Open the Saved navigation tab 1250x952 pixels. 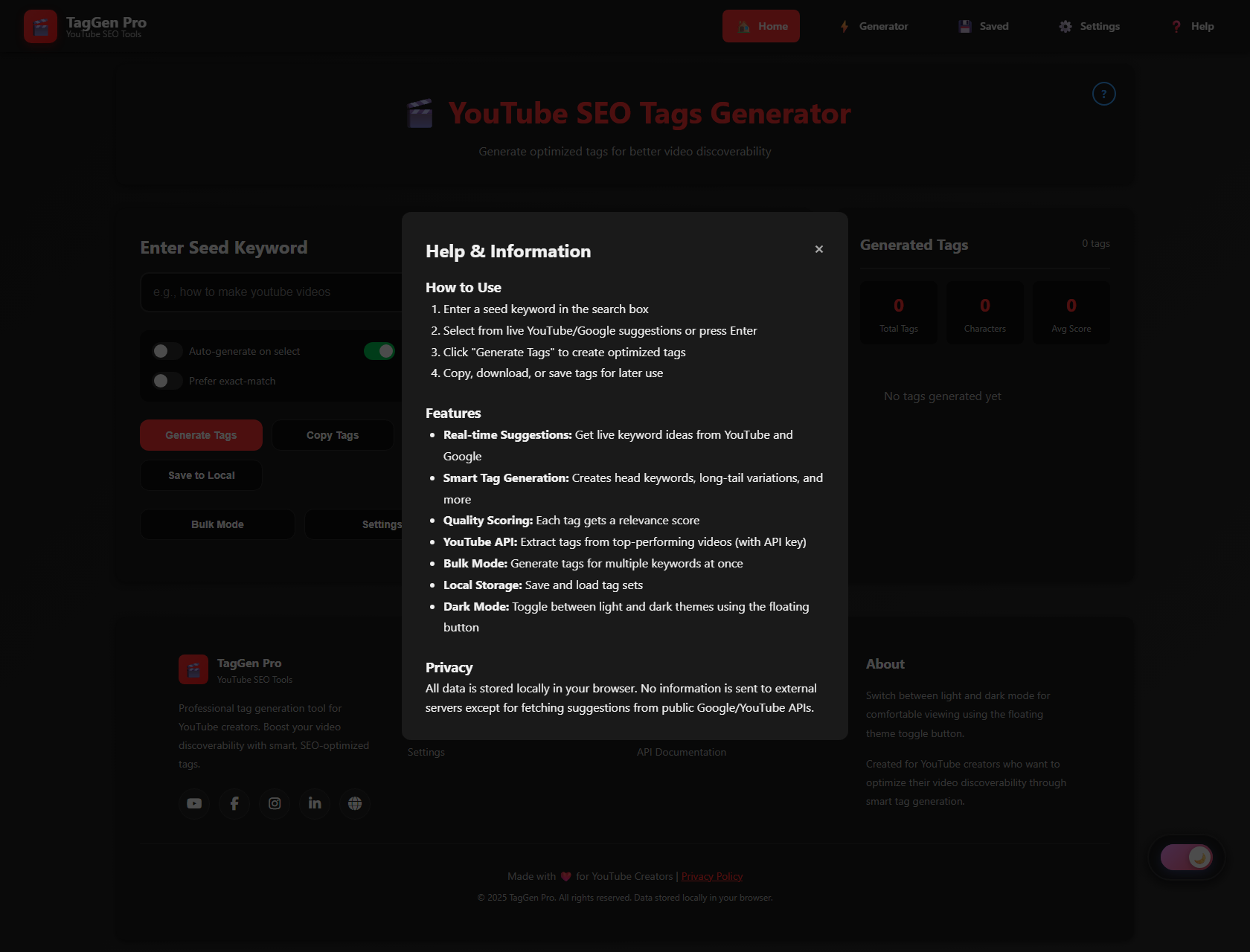point(984,26)
